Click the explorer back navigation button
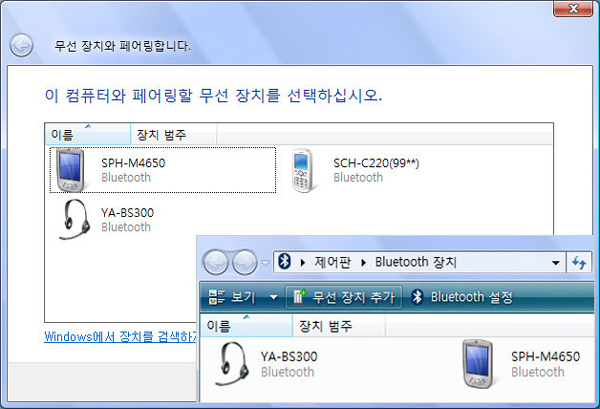This screenshot has width=600, height=409. (215, 262)
